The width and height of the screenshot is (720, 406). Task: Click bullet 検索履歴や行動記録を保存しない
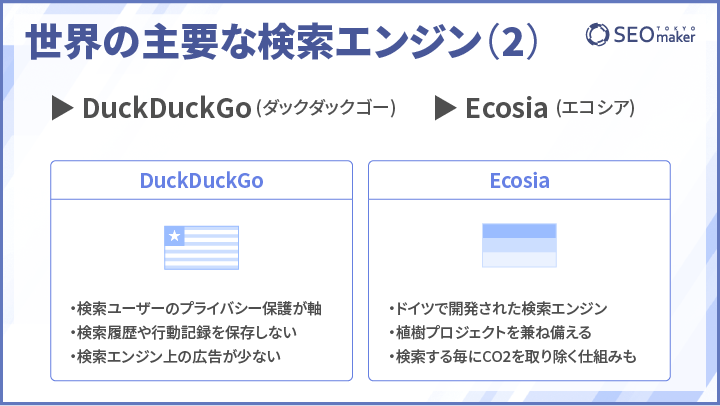(x=184, y=333)
